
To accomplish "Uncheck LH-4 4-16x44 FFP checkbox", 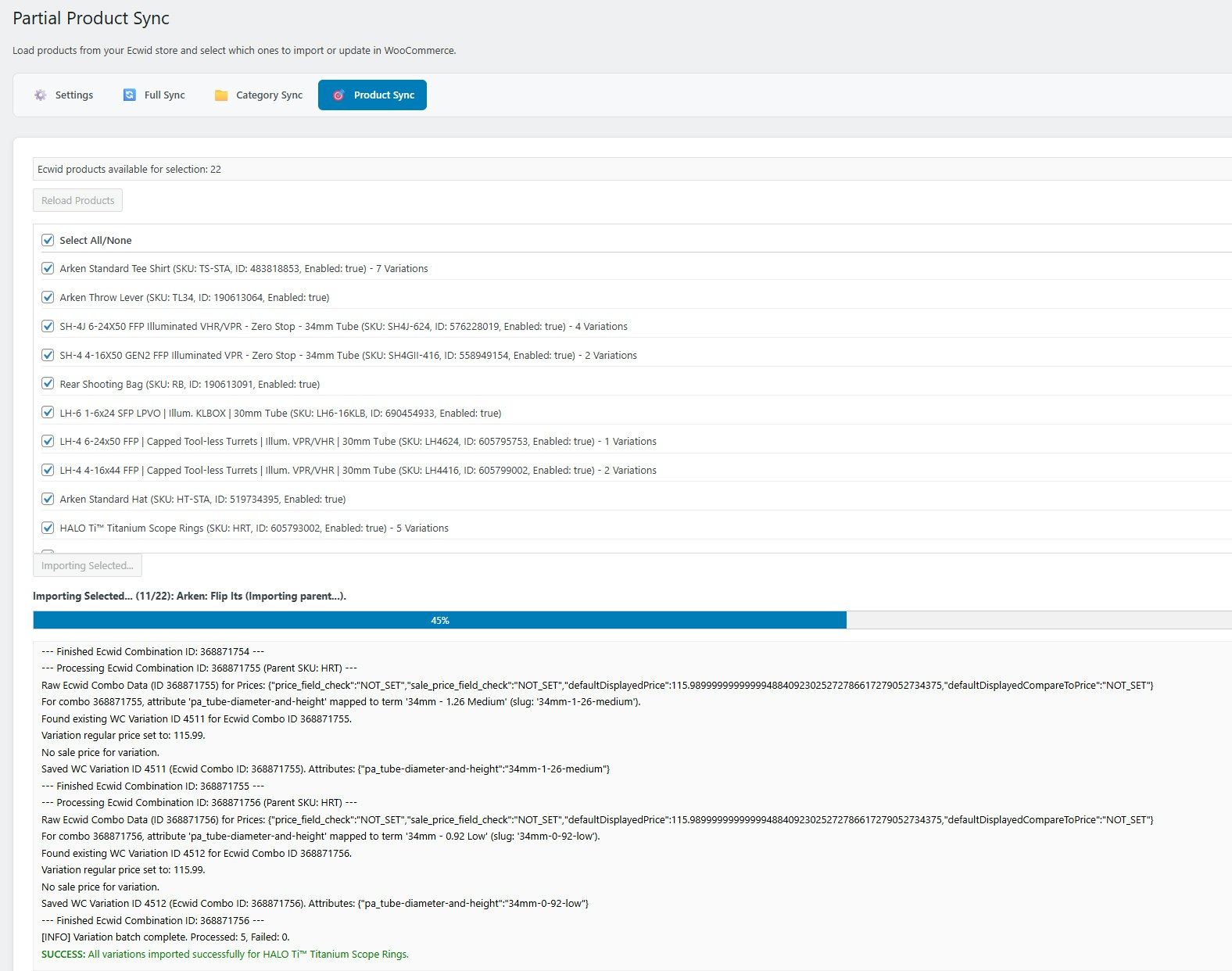I will (x=48, y=470).
